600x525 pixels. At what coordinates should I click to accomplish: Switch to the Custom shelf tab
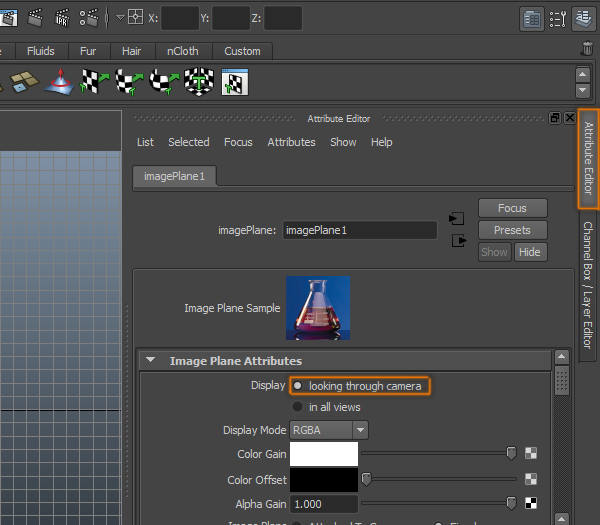click(x=242, y=51)
